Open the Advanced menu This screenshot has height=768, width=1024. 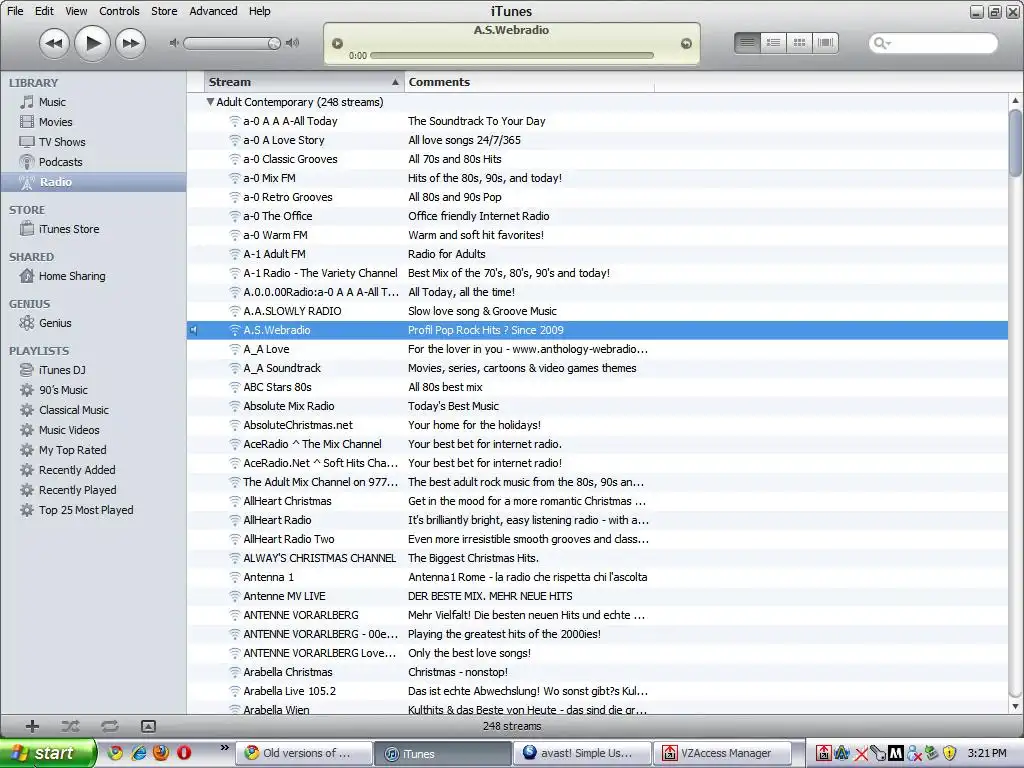(213, 11)
